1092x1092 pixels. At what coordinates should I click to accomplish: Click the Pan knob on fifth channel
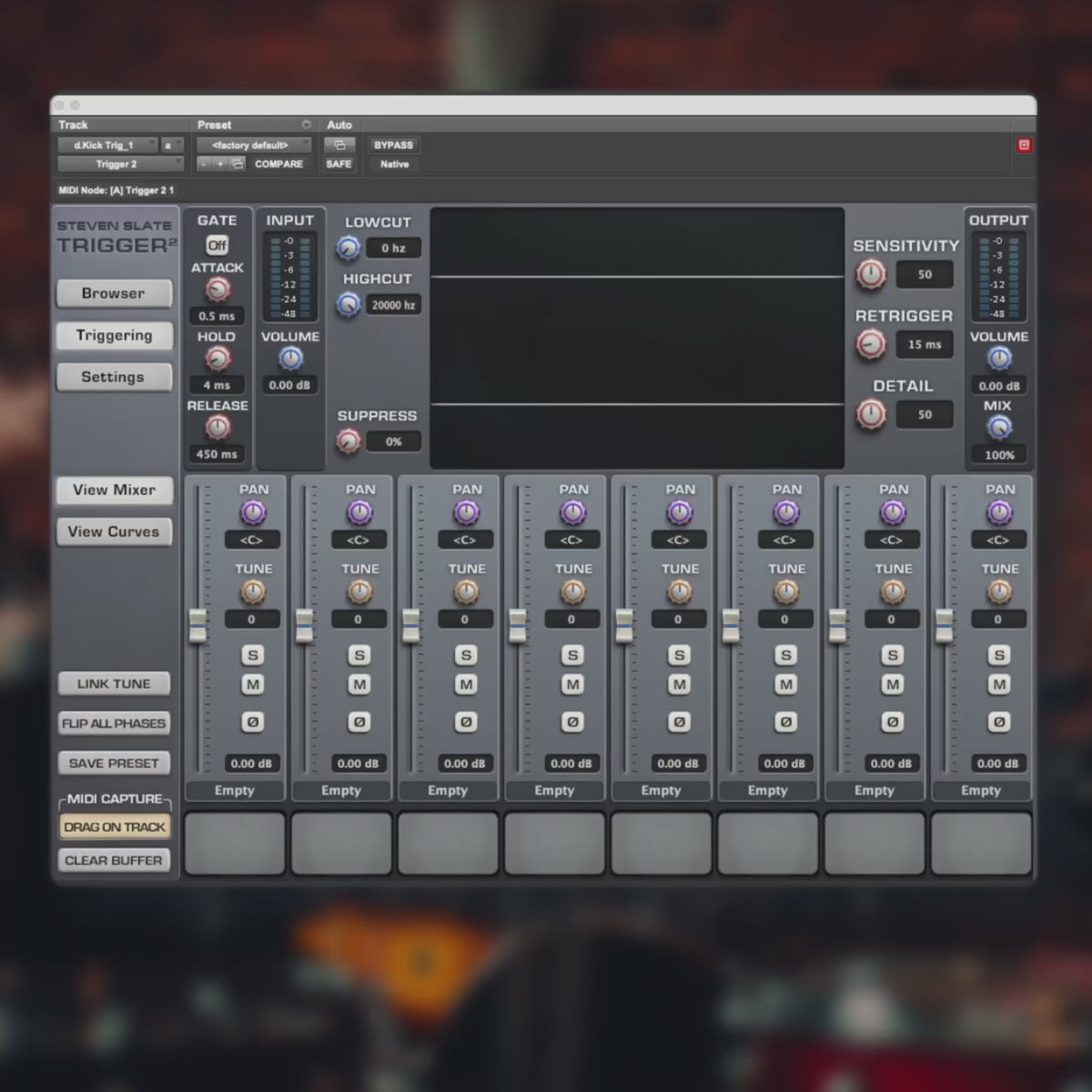(679, 513)
